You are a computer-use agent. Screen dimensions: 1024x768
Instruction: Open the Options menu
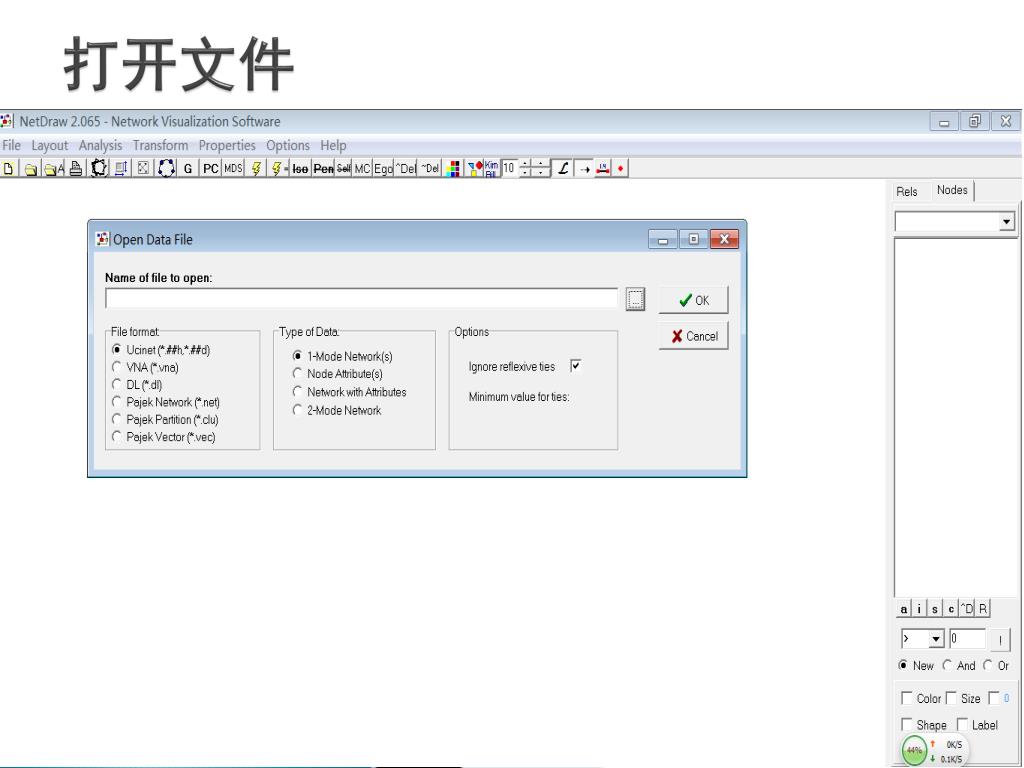287,145
